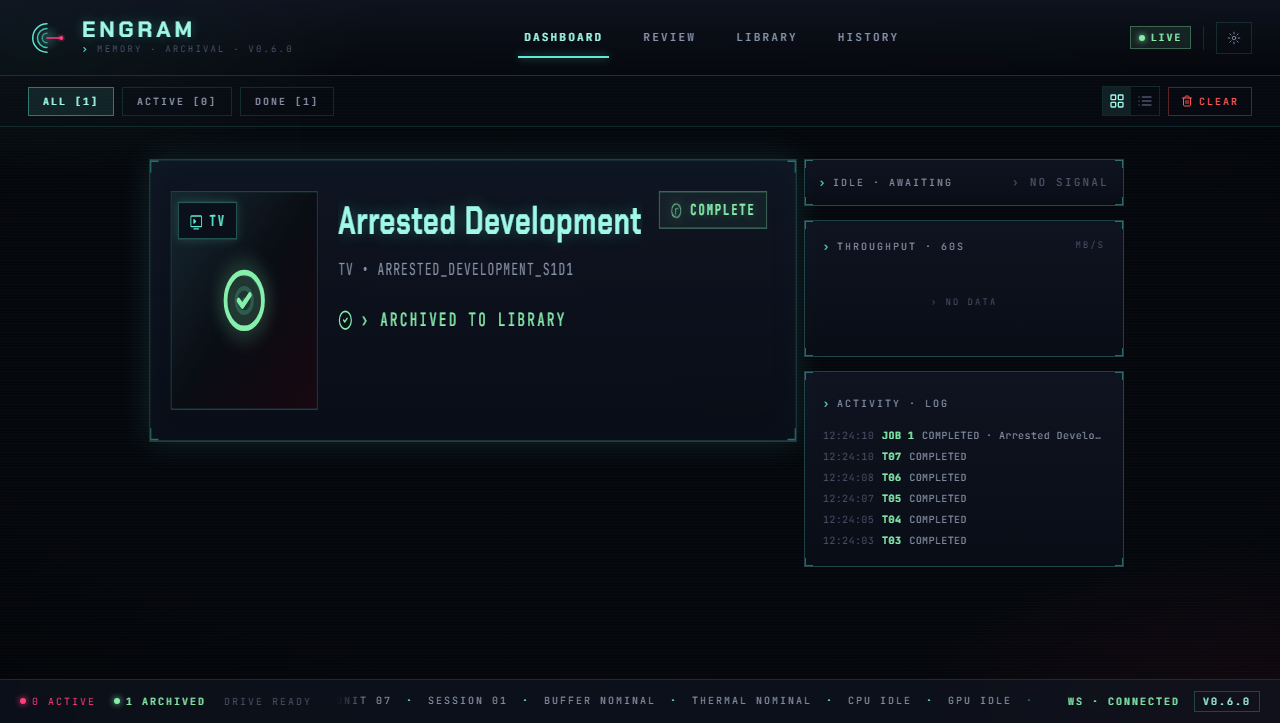Click the Engram radar logo icon
This screenshot has width=1280, height=723.
47,38
